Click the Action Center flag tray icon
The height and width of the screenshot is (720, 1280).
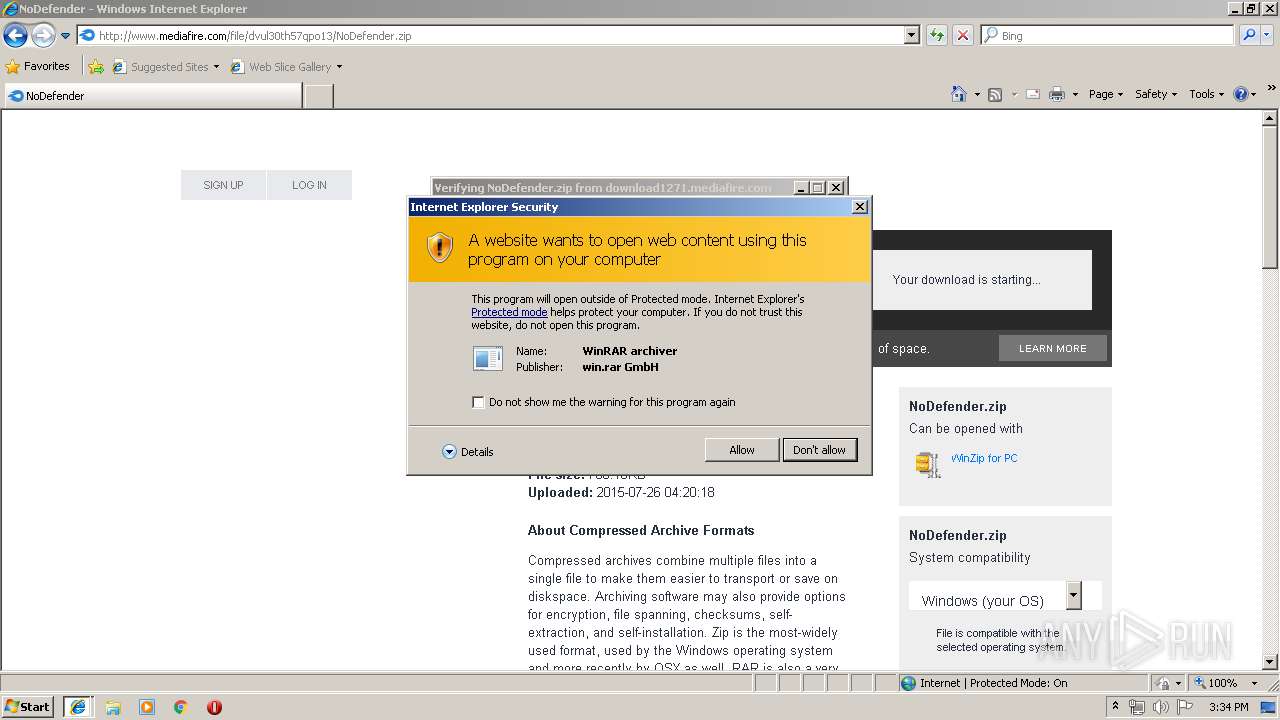point(1185,707)
